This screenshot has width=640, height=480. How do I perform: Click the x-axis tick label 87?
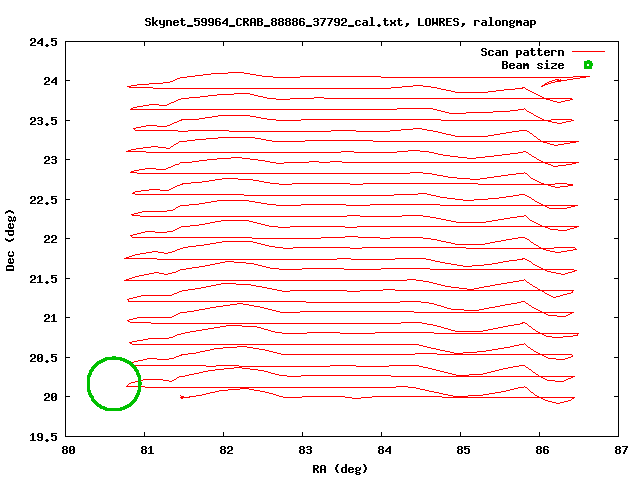(621, 450)
